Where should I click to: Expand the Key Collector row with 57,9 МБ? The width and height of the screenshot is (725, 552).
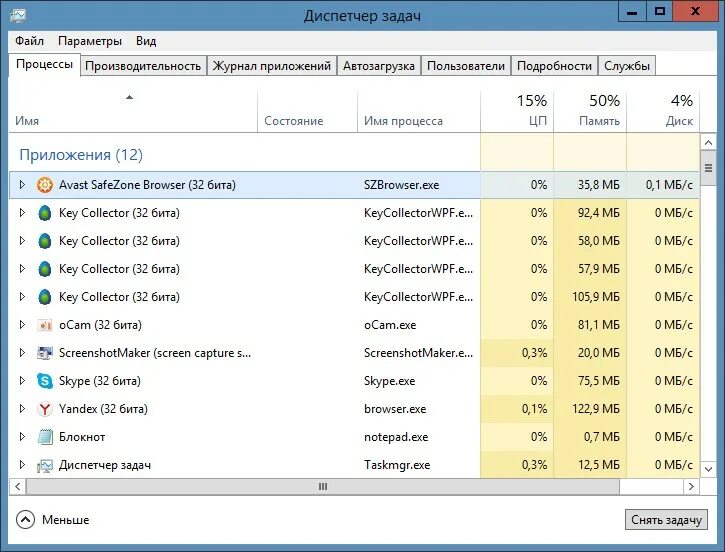tap(22, 269)
